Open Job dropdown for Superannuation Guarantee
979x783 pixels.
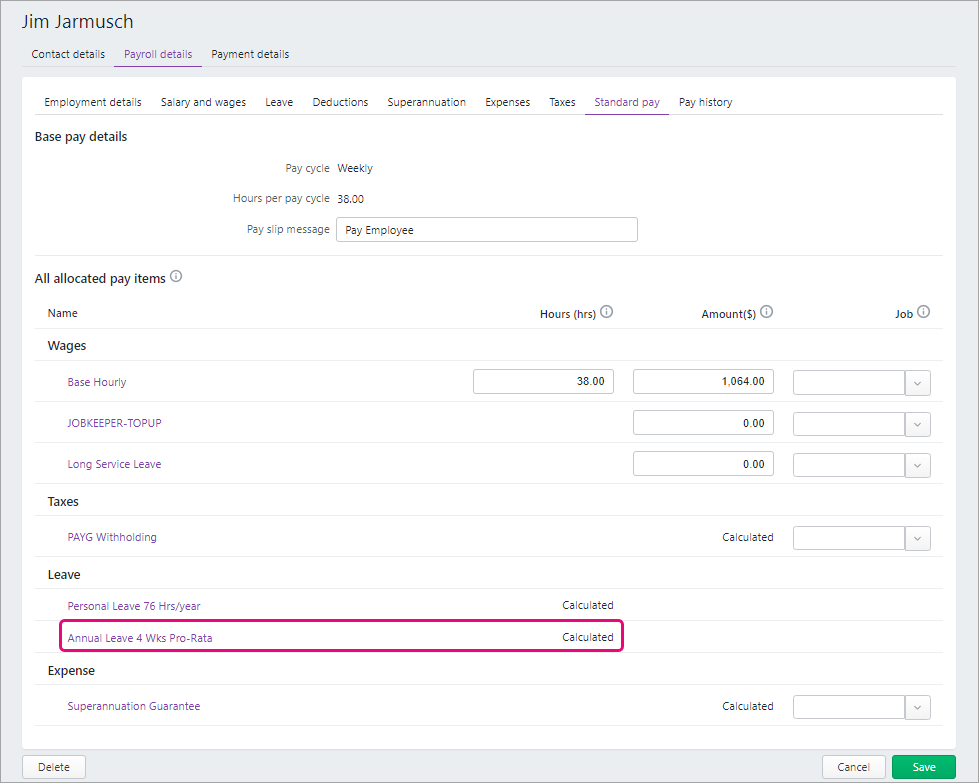pyautogui.click(x=917, y=707)
